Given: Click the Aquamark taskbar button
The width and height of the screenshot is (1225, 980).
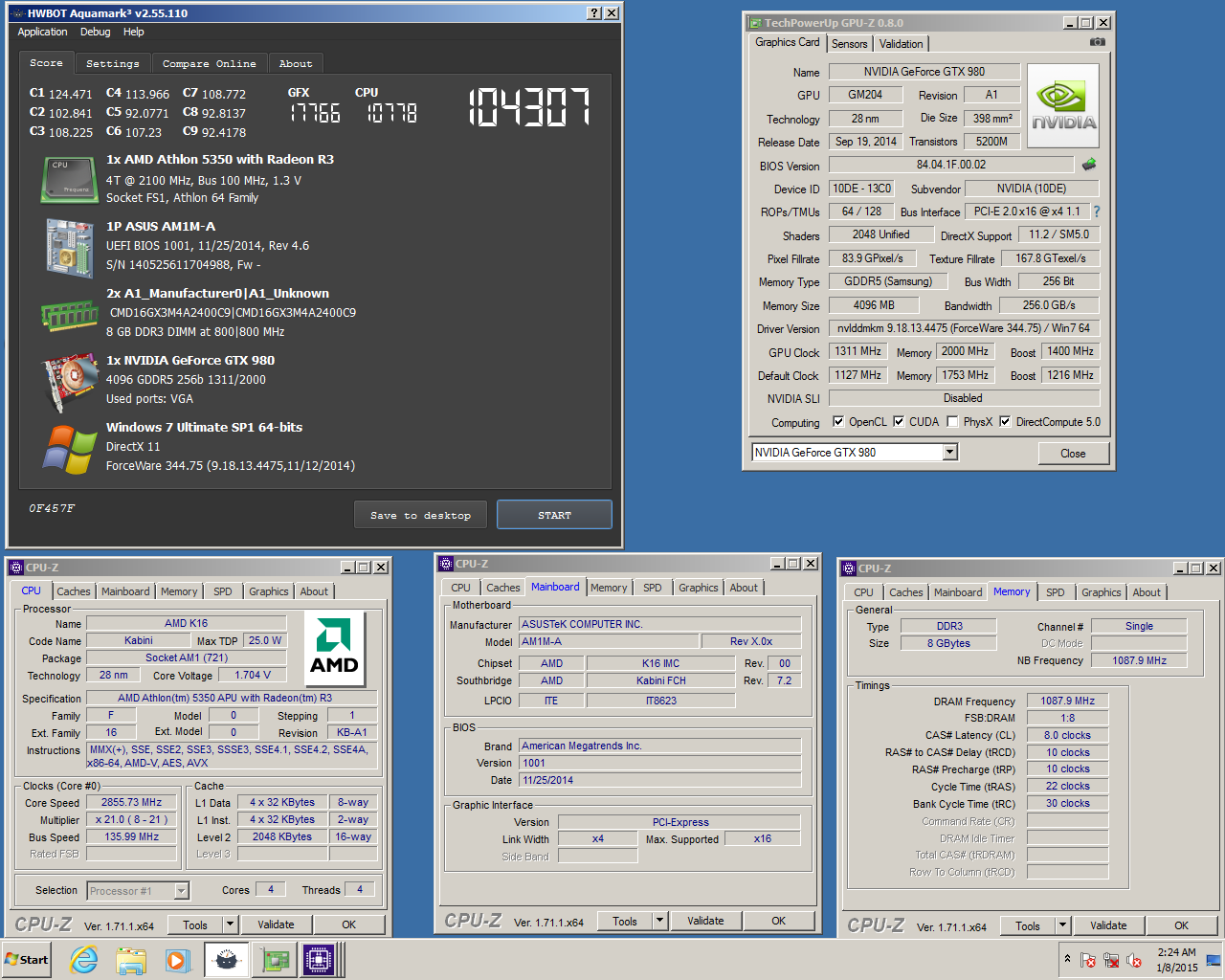Looking at the screenshot, I should pos(226,960).
